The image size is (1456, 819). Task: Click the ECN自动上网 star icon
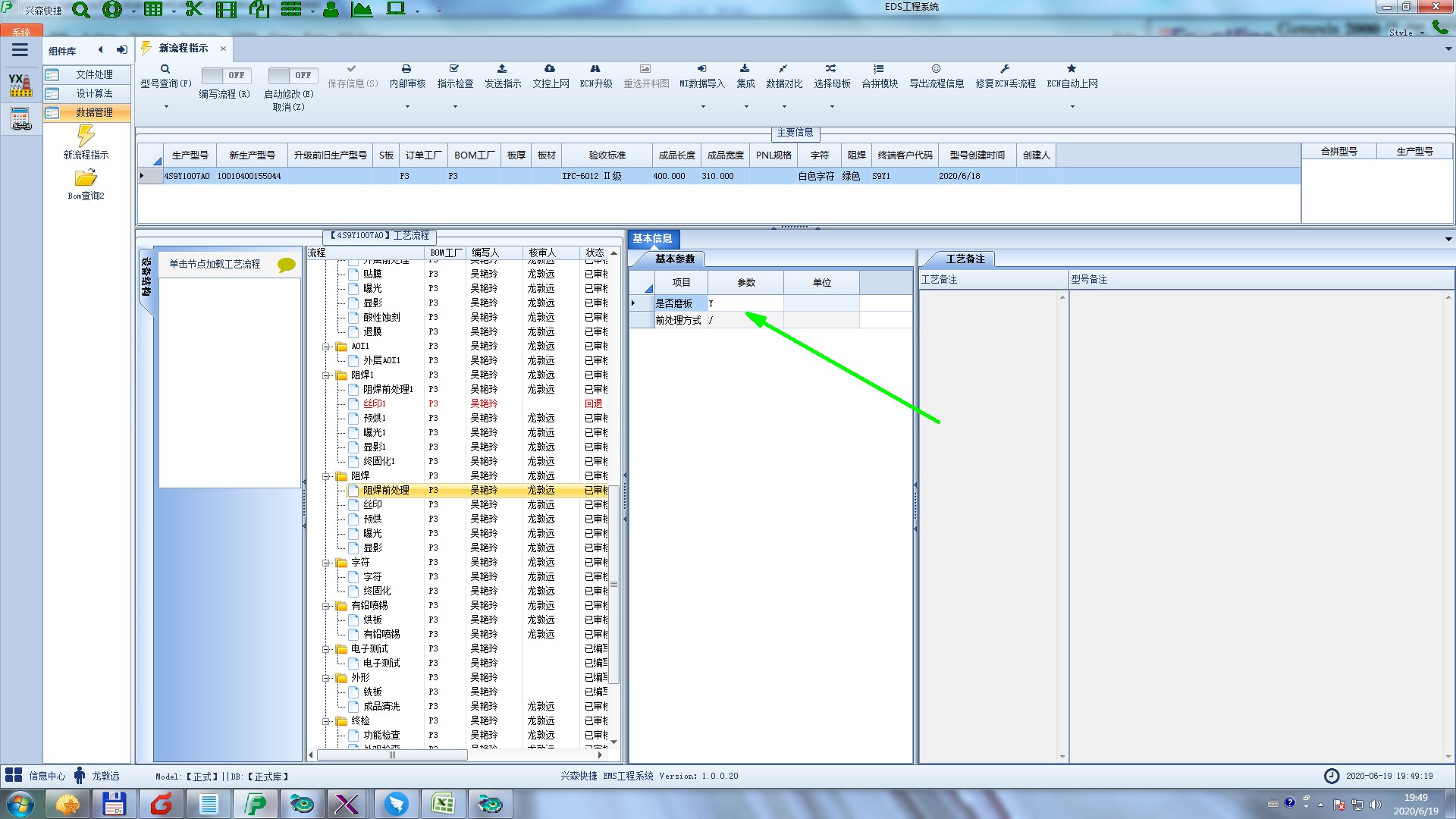click(1072, 69)
